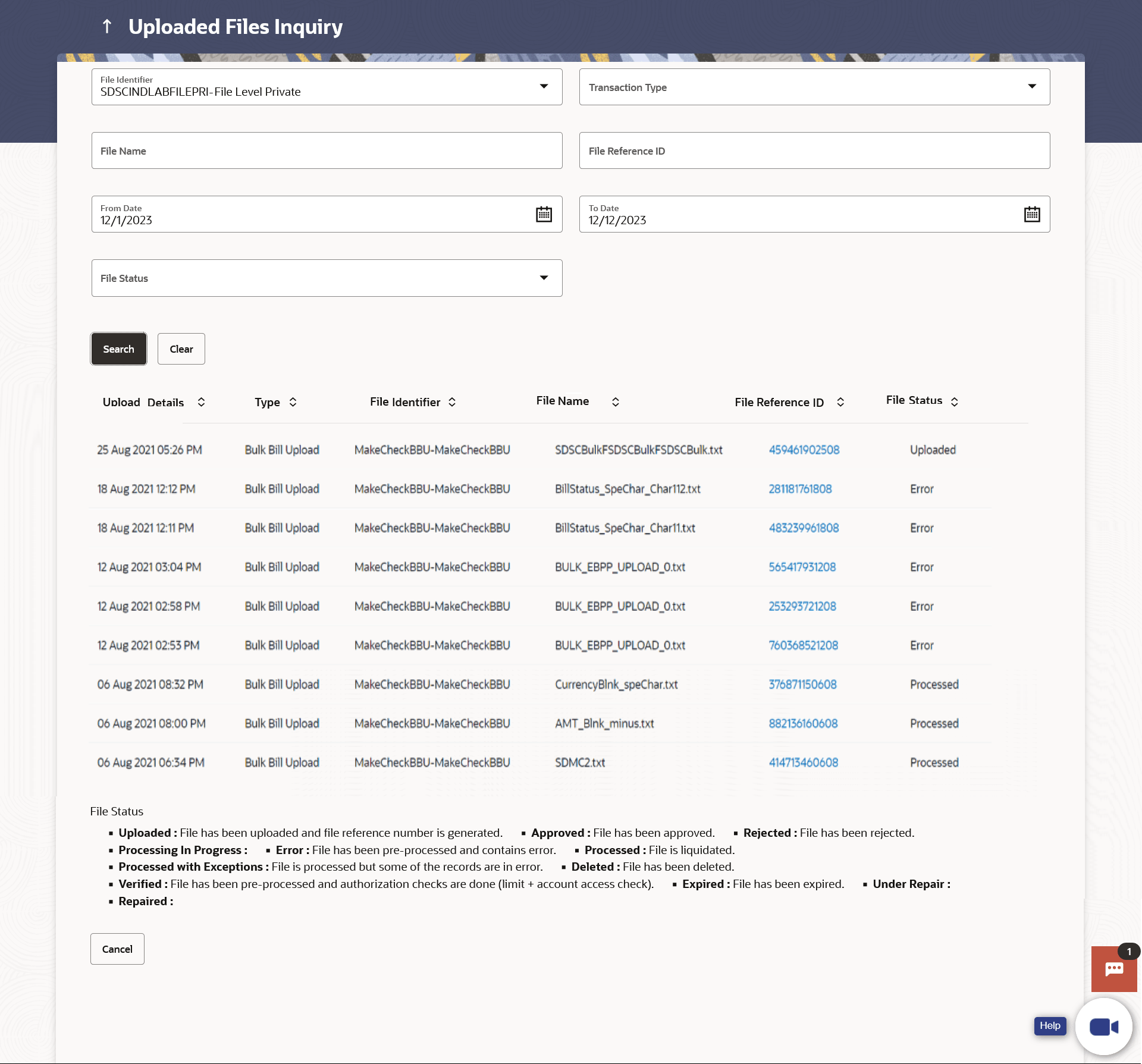Click the back arrow beside Uploaded Files Inquiry

pyautogui.click(x=107, y=26)
